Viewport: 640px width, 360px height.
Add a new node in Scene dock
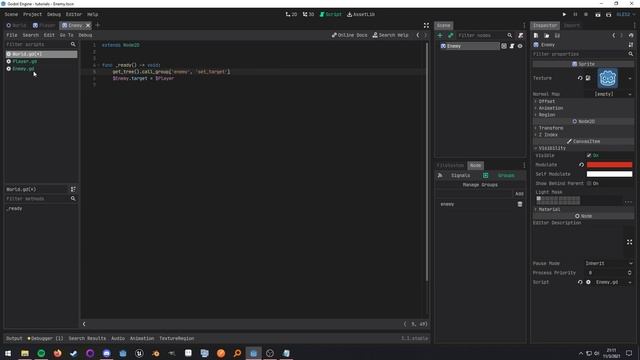440,36
